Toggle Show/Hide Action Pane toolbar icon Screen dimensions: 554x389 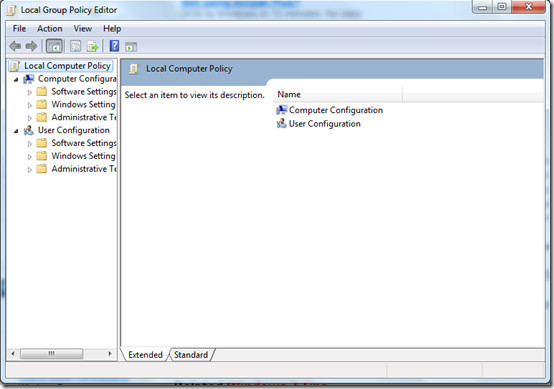click(131, 47)
